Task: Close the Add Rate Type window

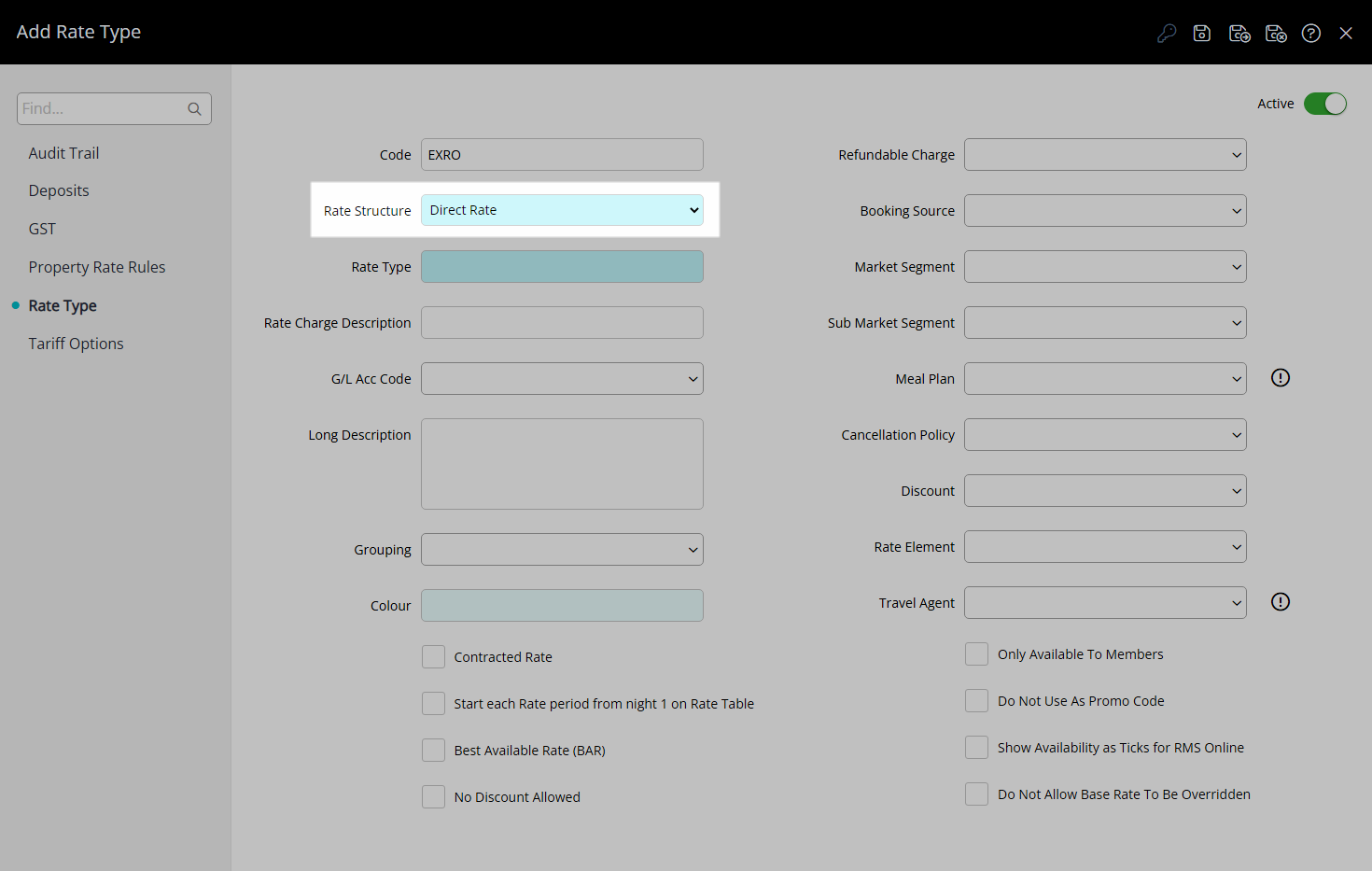Action: 1346,34
